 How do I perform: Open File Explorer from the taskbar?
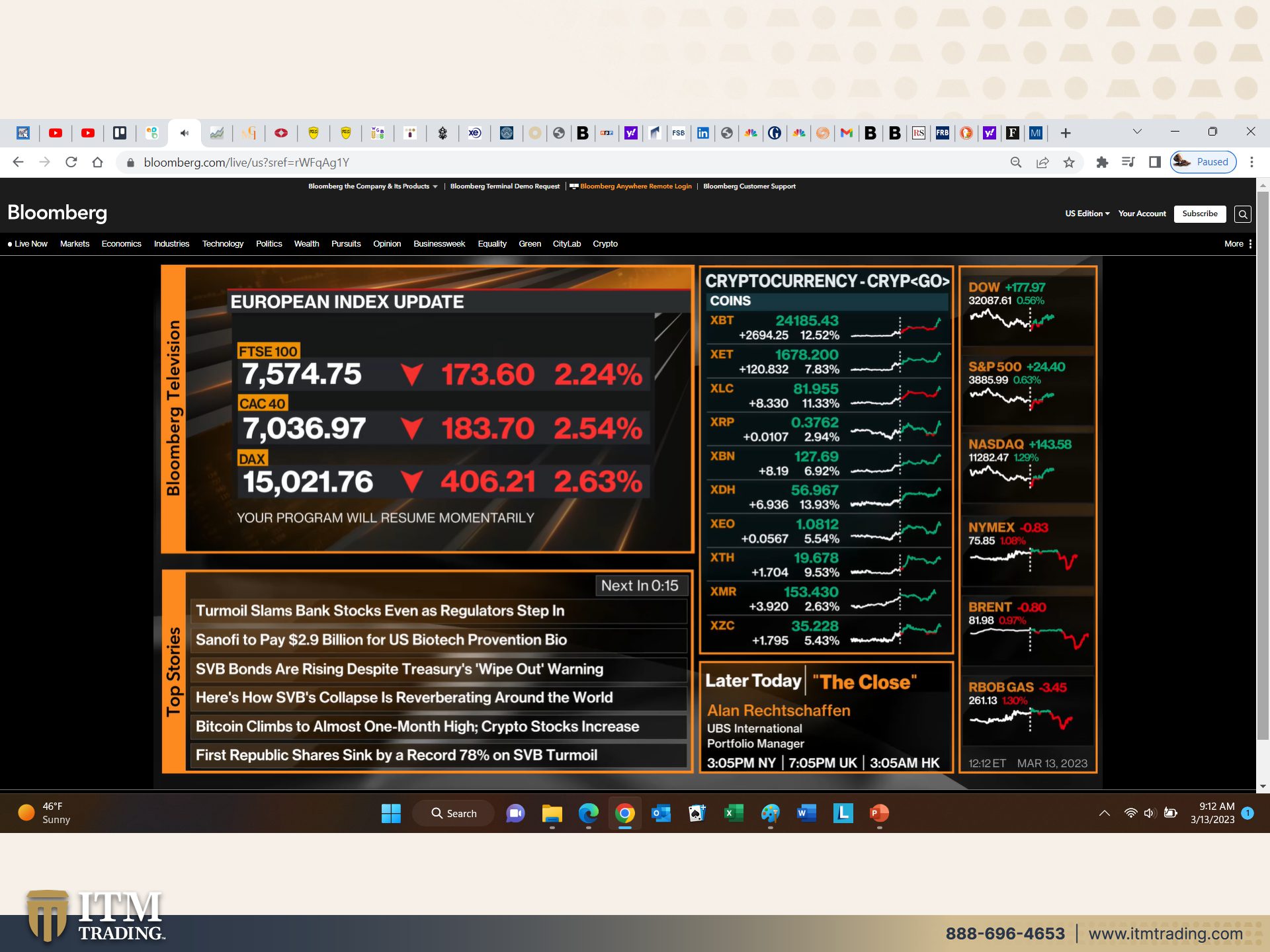(x=552, y=813)
